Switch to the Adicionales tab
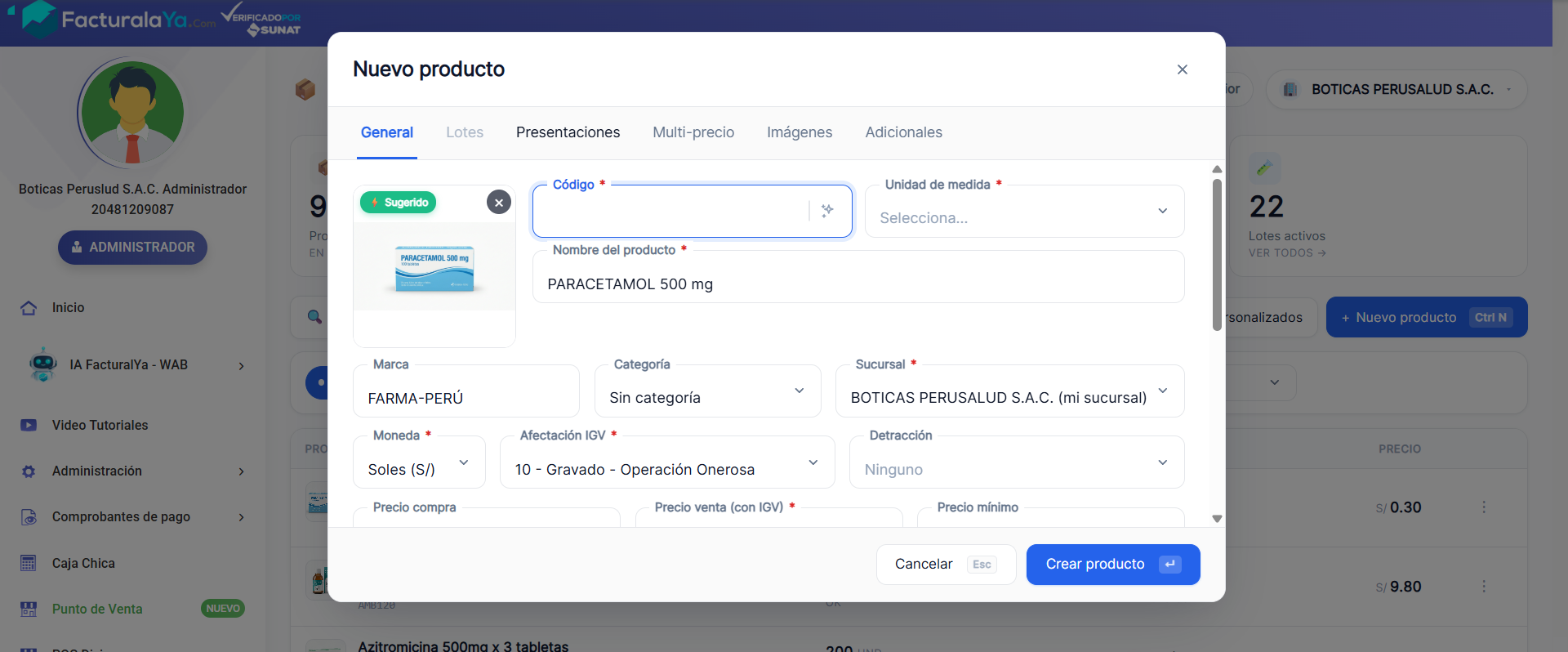 [904, 132]
